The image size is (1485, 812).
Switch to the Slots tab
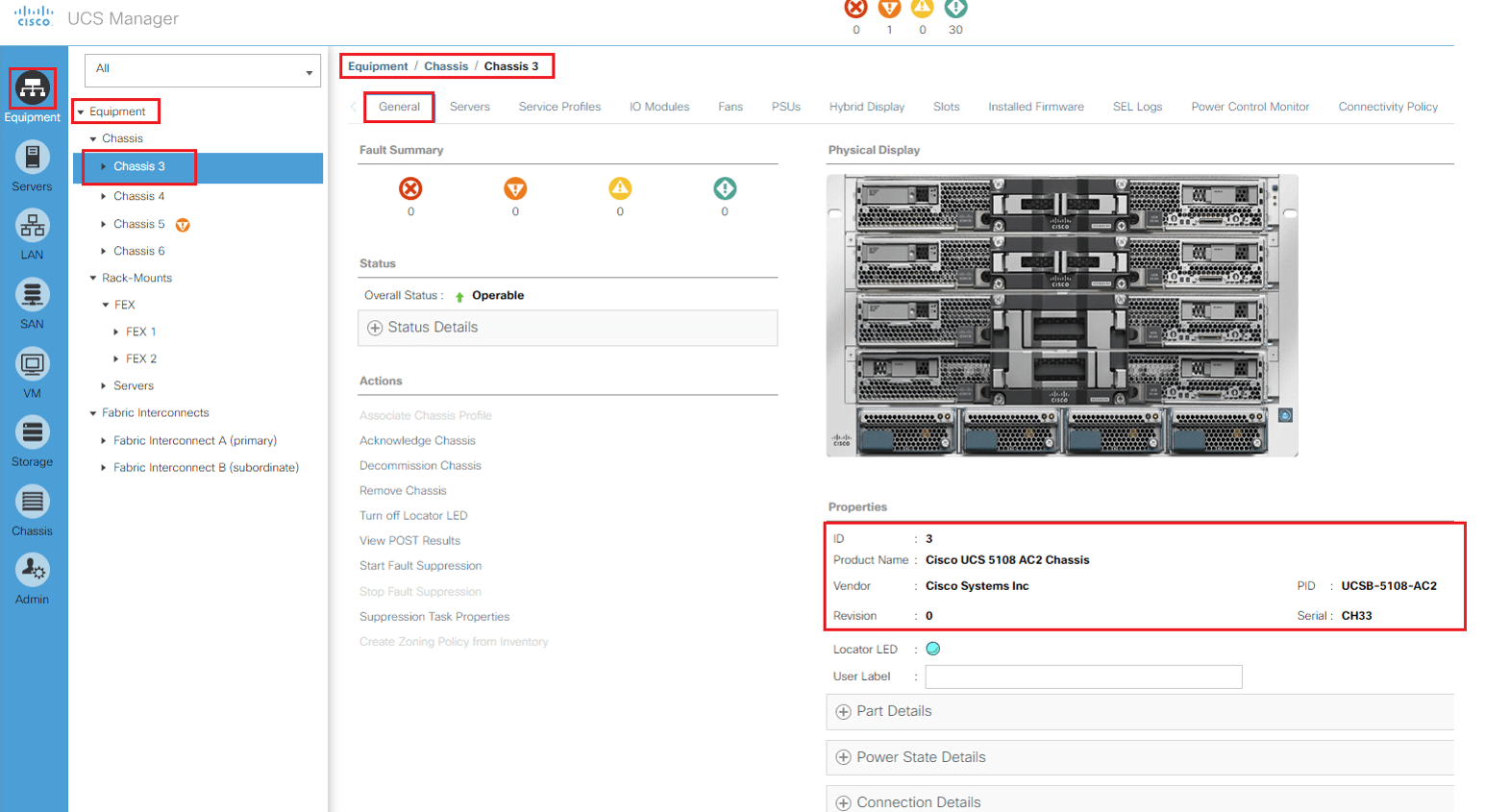tap(947, 107)
